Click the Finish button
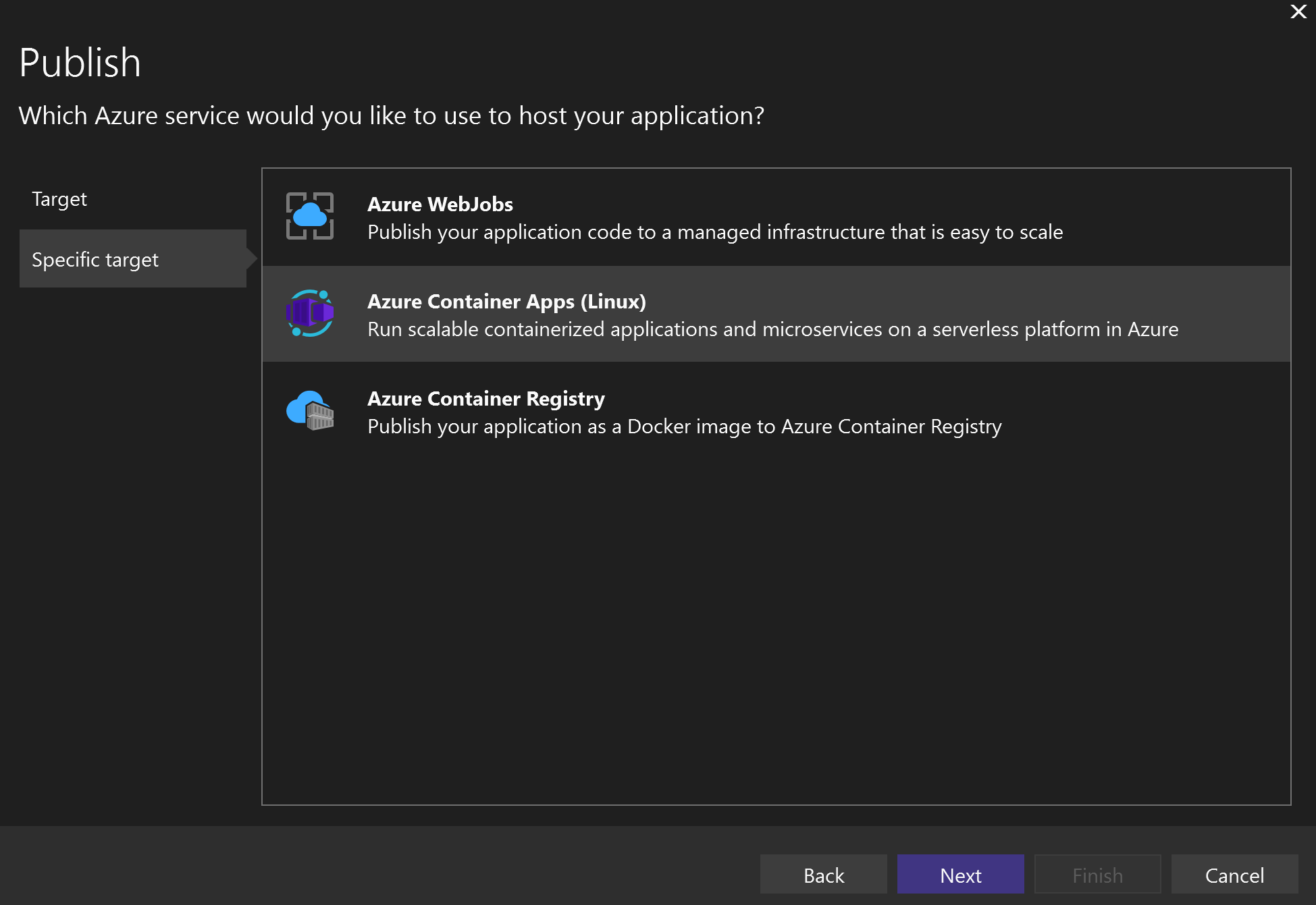Image resolution: width=1316 pixels, height=905 pixels. point(1098,875)
